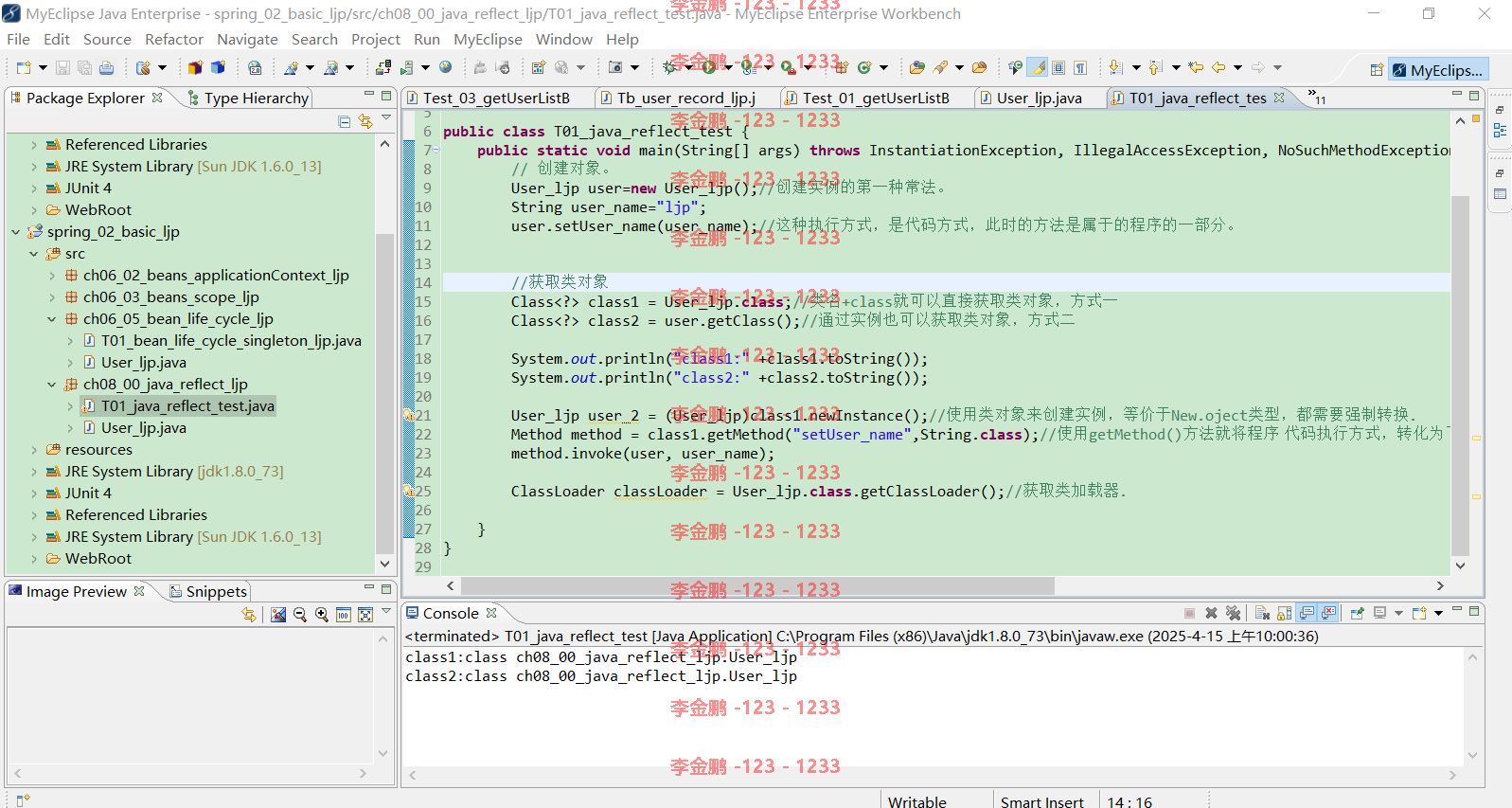Toggle Pin Console icon
This screenshot has width=1512, height=808.
(1358, 613)
